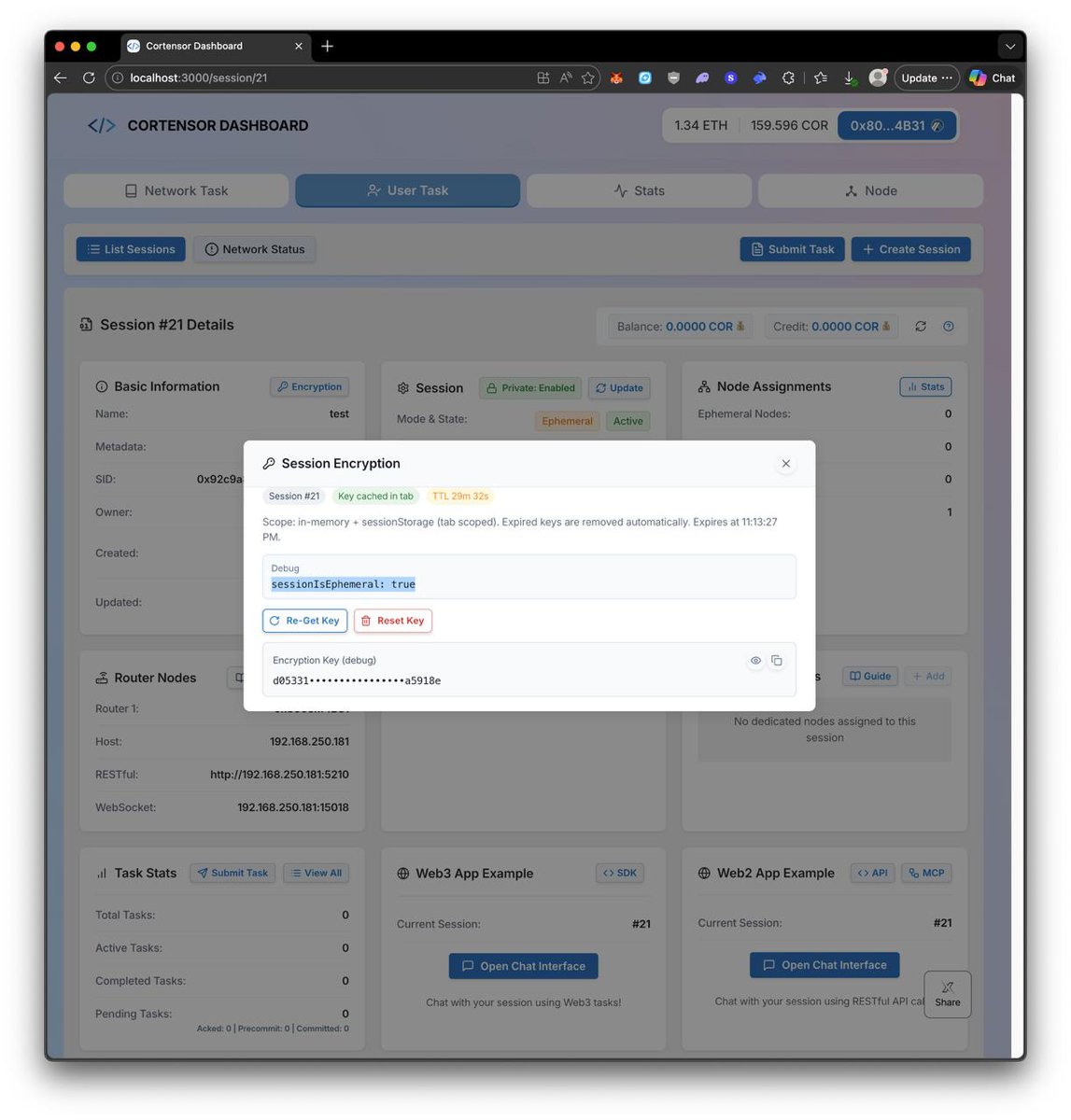Click the Add dedicated node button
Screen dimensions: 1071x1120
pos(928,677)
